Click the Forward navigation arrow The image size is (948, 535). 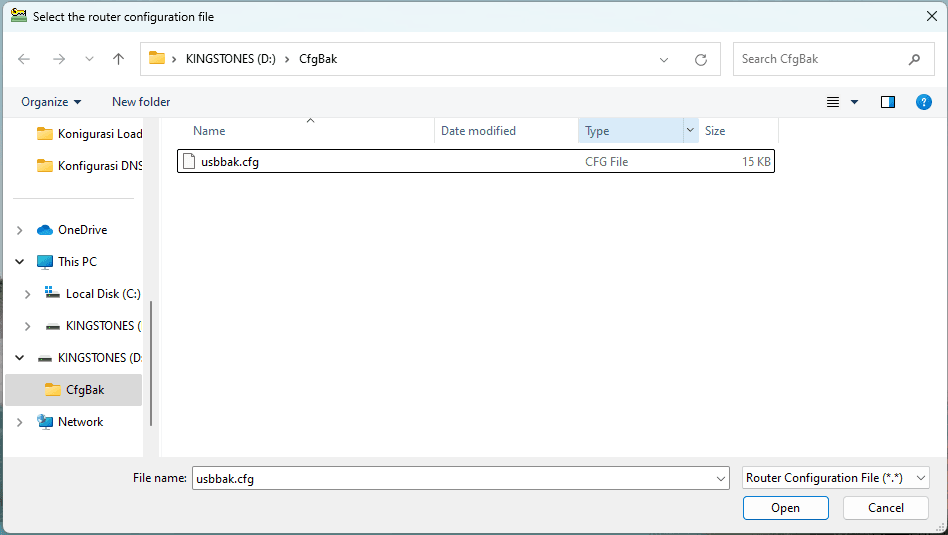tap(58, 59)
